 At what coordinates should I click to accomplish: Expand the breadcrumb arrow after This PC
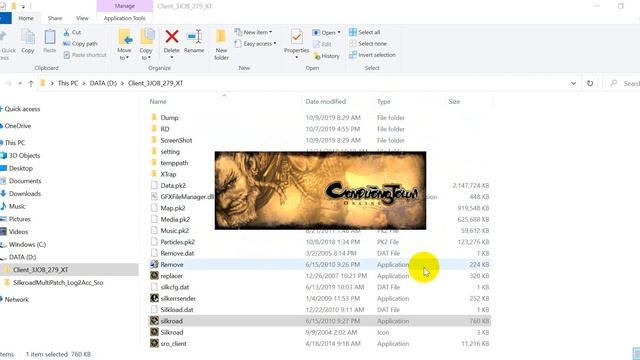(84, 83)
